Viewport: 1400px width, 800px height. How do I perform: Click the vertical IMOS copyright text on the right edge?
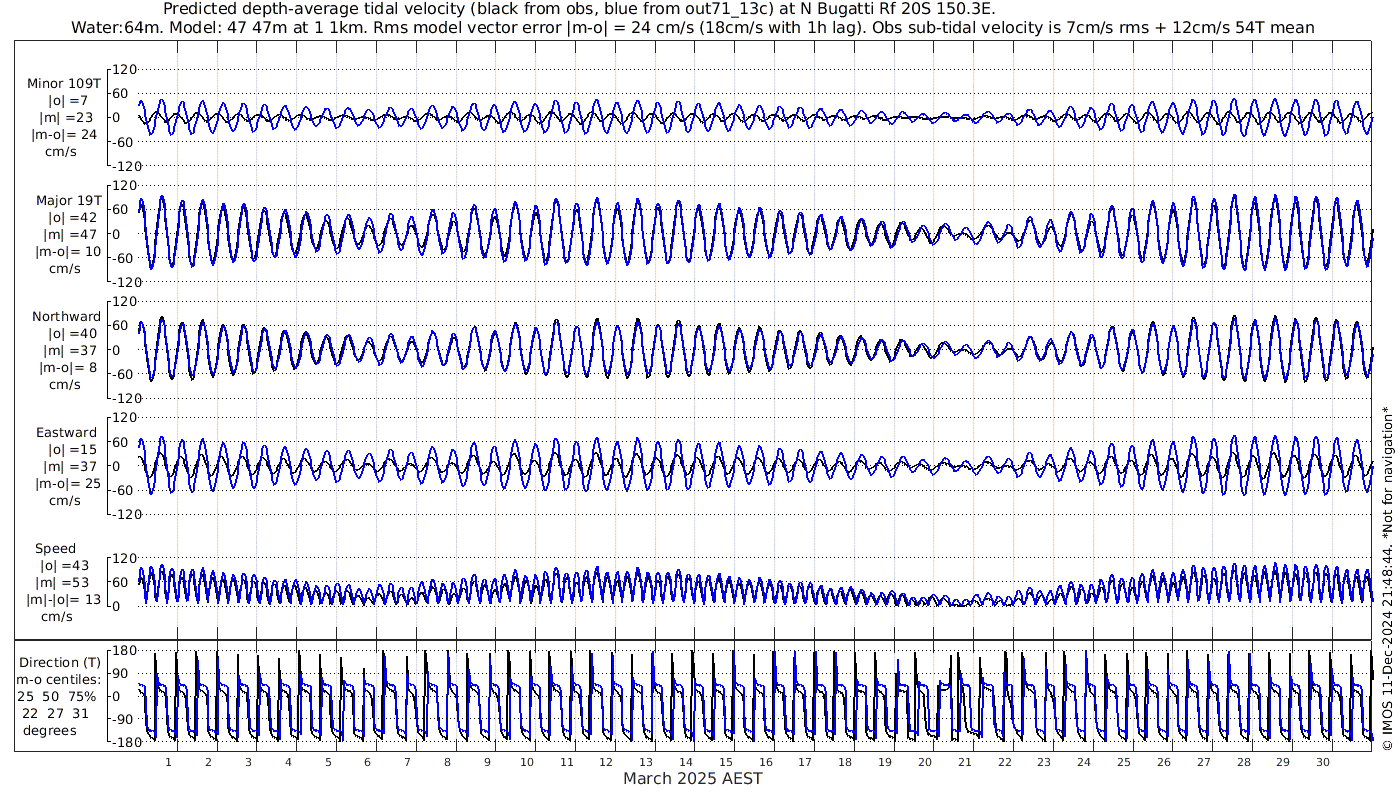click(x=1387, y=578)
